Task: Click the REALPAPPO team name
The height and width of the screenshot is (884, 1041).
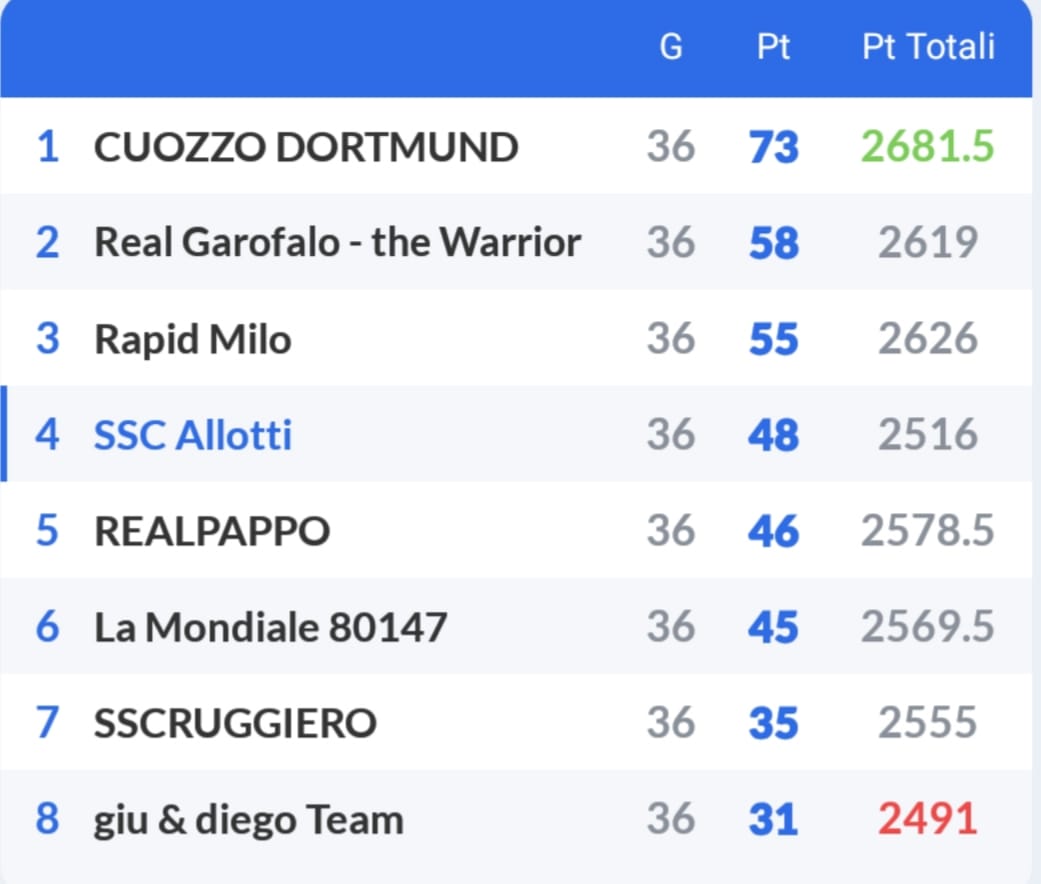Action: tap(212, 531)
